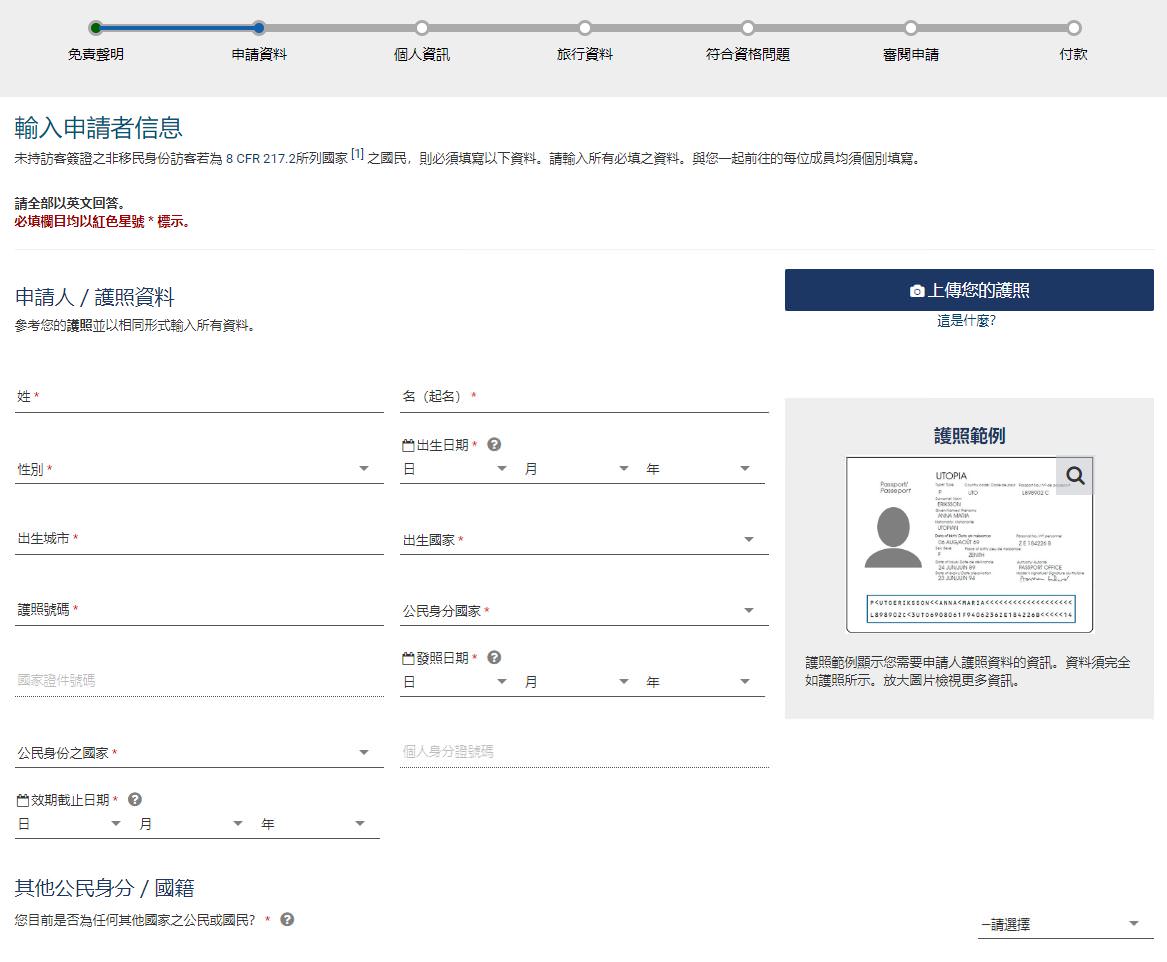
Task: Open the 公民身份之國家 dropdown
Action: click(x=199, y=753)
